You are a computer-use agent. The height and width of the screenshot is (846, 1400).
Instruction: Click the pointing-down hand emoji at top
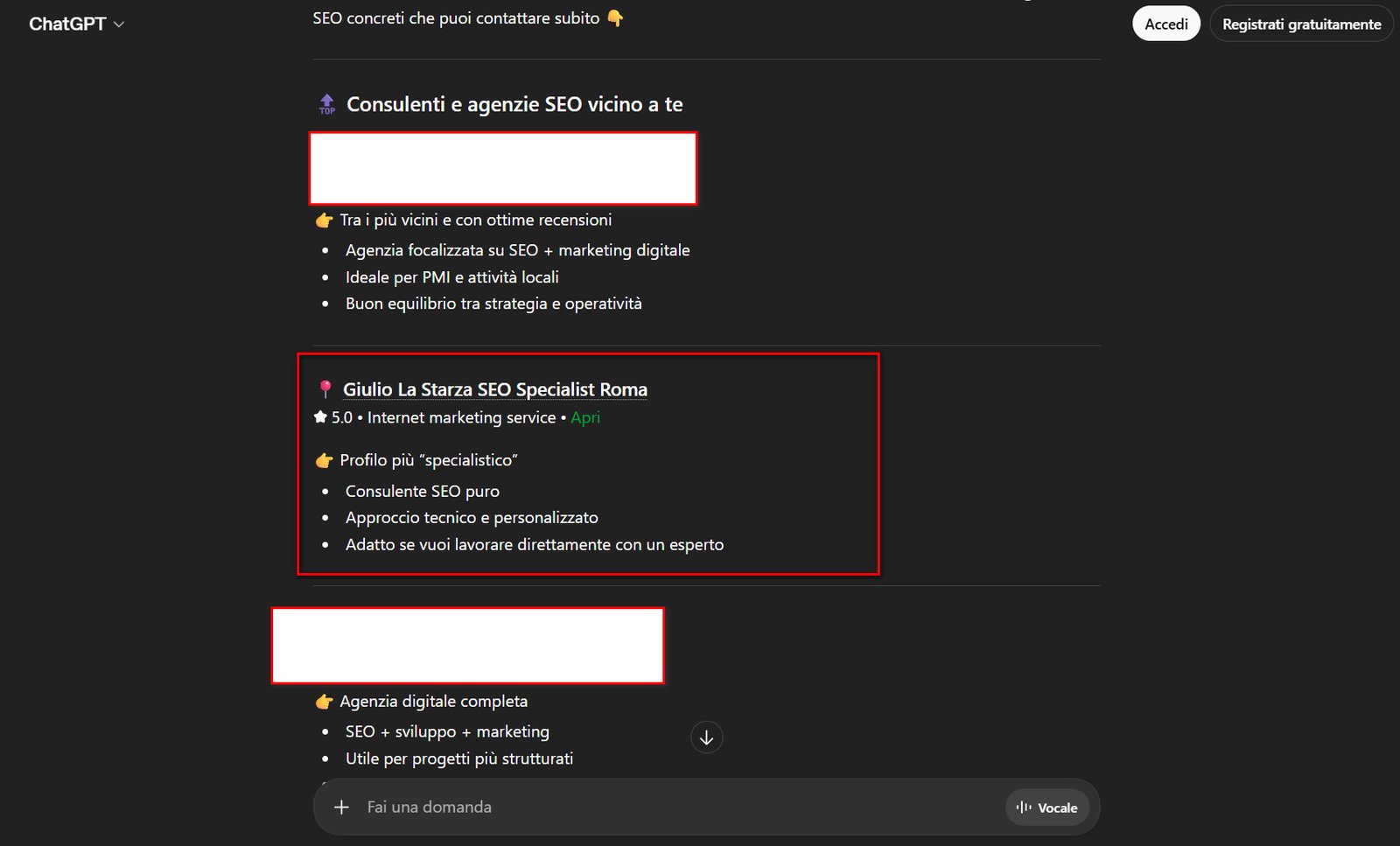click(615, 18)
